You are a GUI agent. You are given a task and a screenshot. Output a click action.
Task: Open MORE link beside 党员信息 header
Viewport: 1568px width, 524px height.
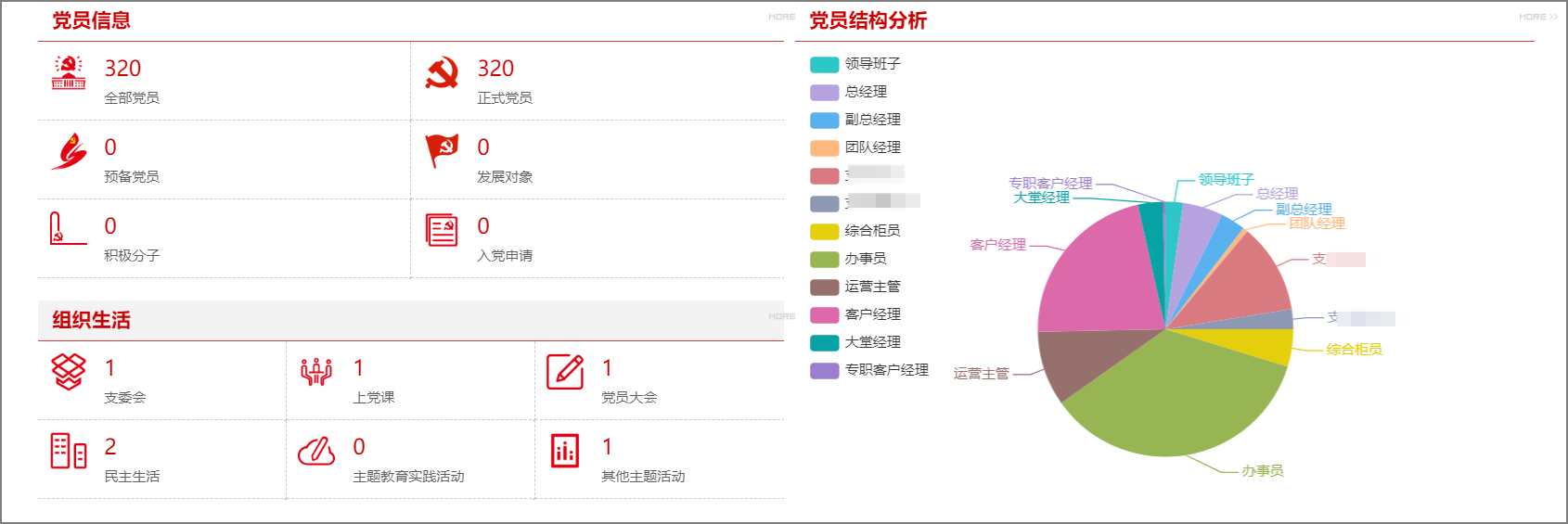coord(781,17)
